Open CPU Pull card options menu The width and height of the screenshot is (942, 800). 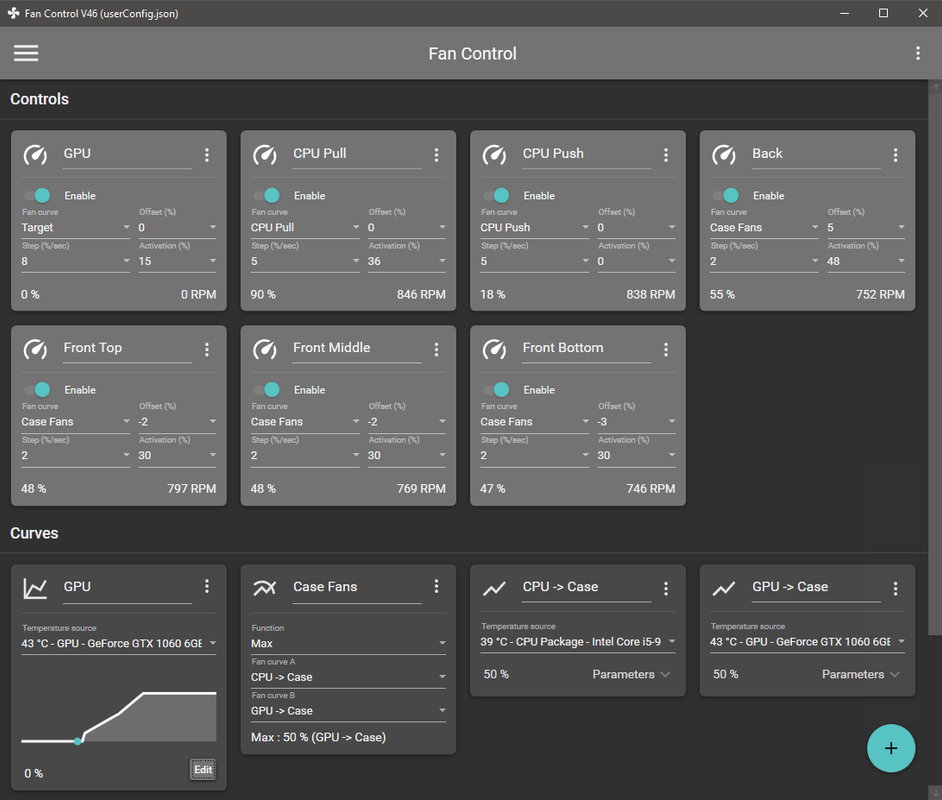(436, 155)
